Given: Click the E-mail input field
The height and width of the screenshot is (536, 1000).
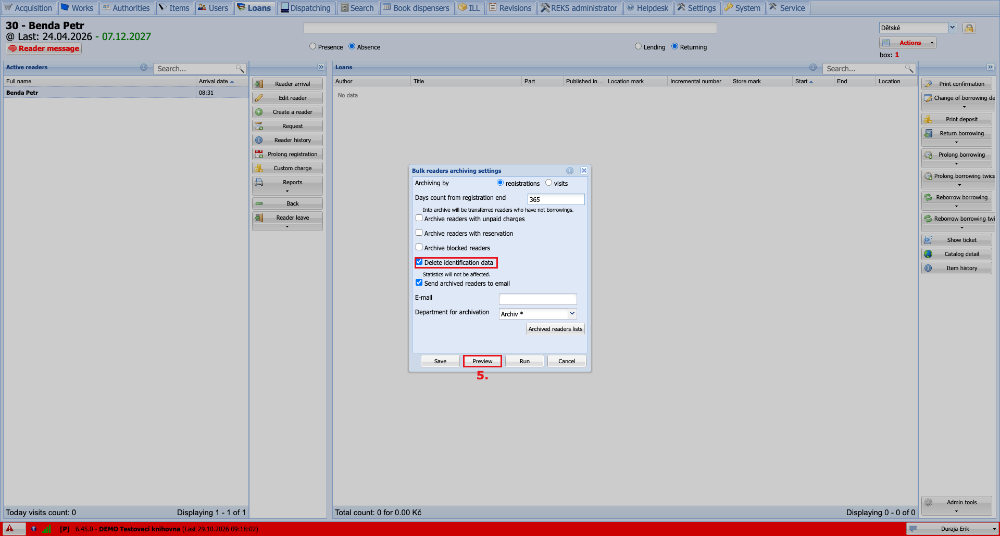Looking at the screenshot, I should pos(538,299).
